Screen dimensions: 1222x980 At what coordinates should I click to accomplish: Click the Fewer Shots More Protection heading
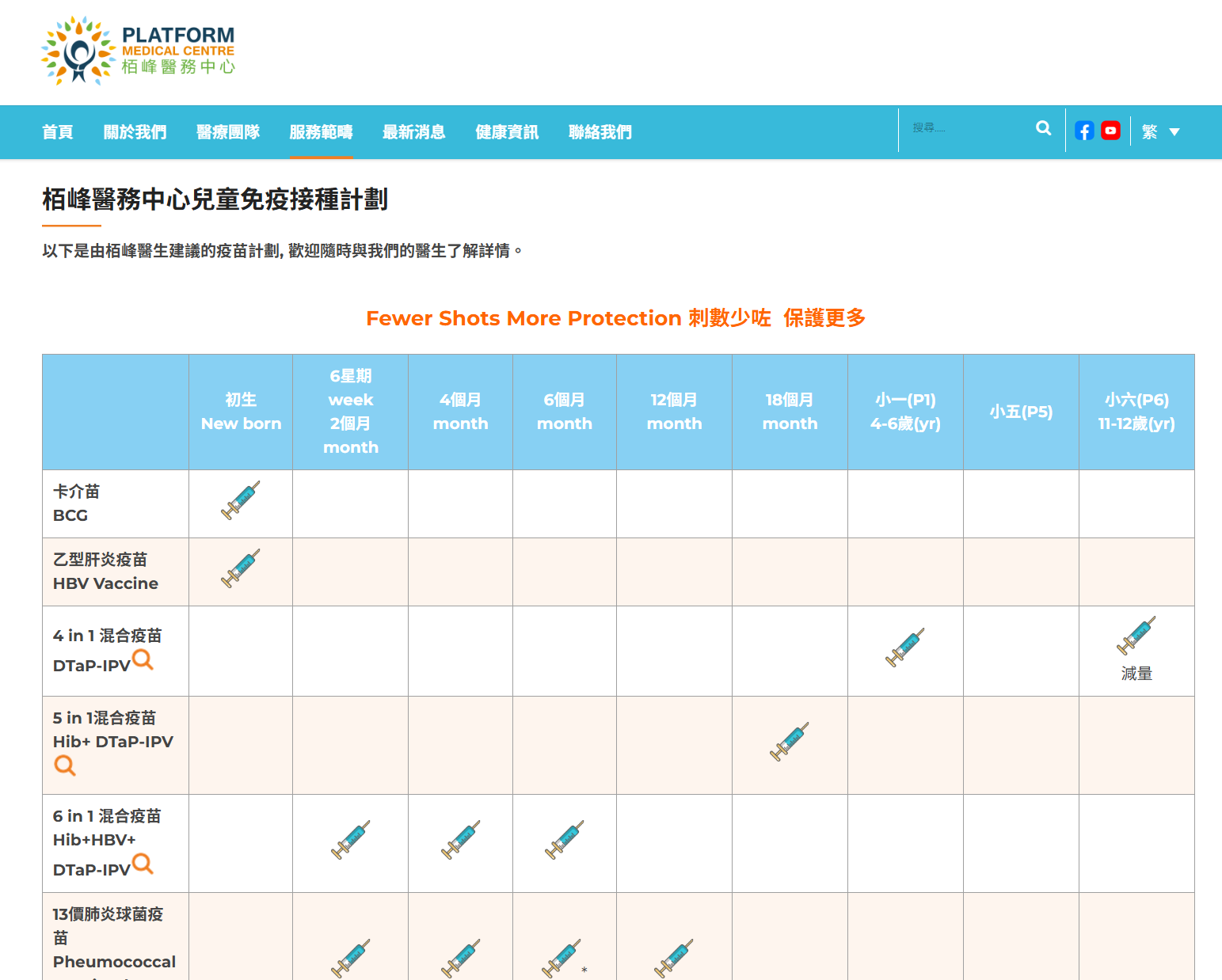[x=615, y=318]
